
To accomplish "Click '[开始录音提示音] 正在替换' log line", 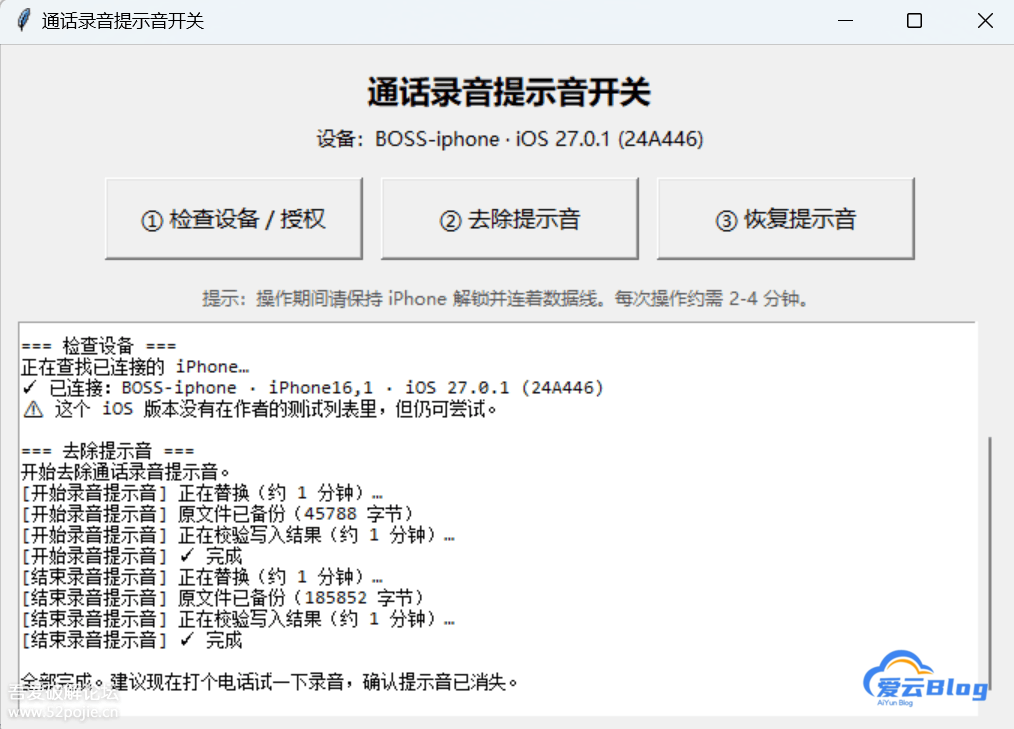I will (x=202, y=493).
